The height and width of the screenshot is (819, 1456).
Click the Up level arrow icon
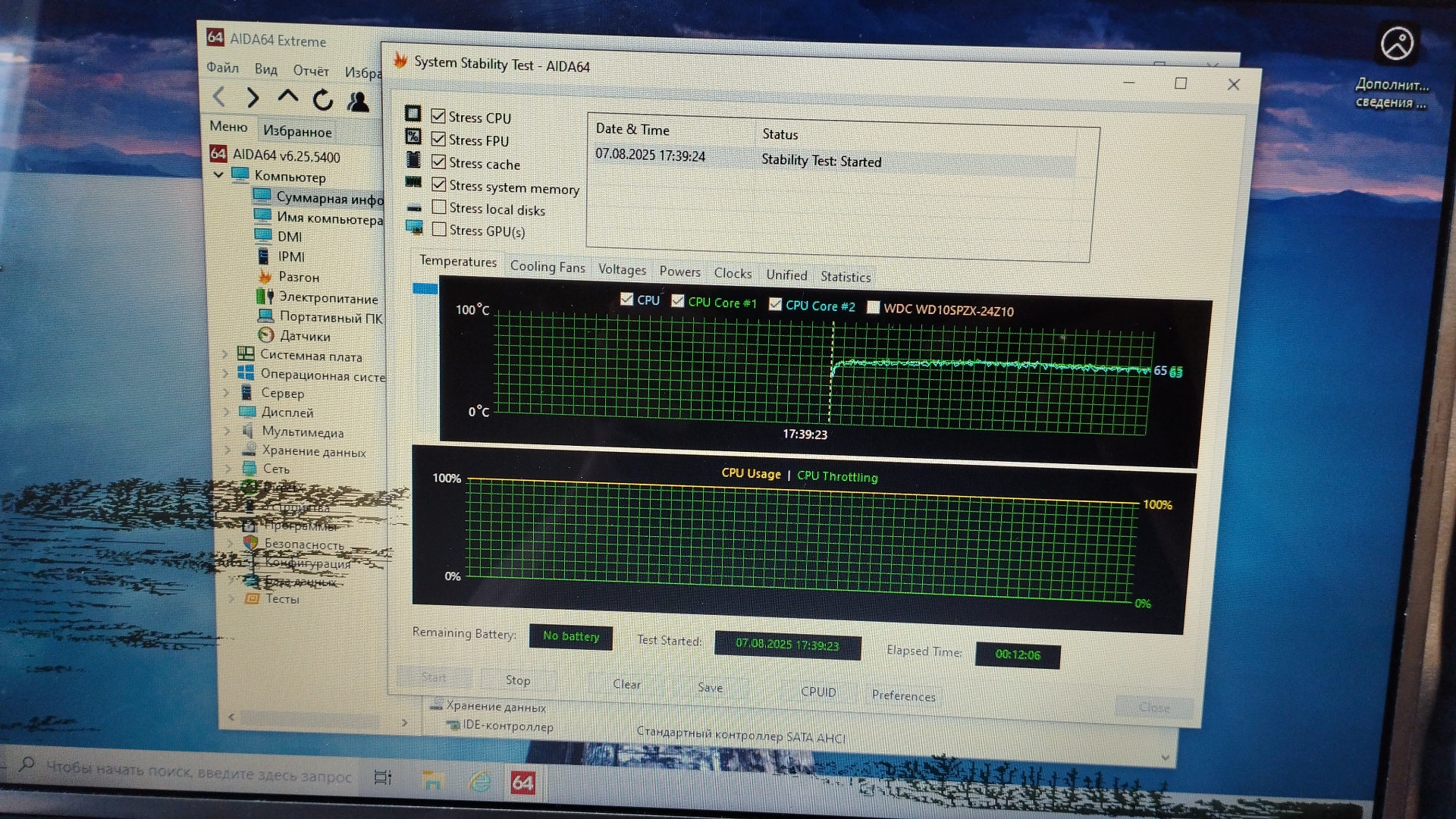click(x=288, y=96)
